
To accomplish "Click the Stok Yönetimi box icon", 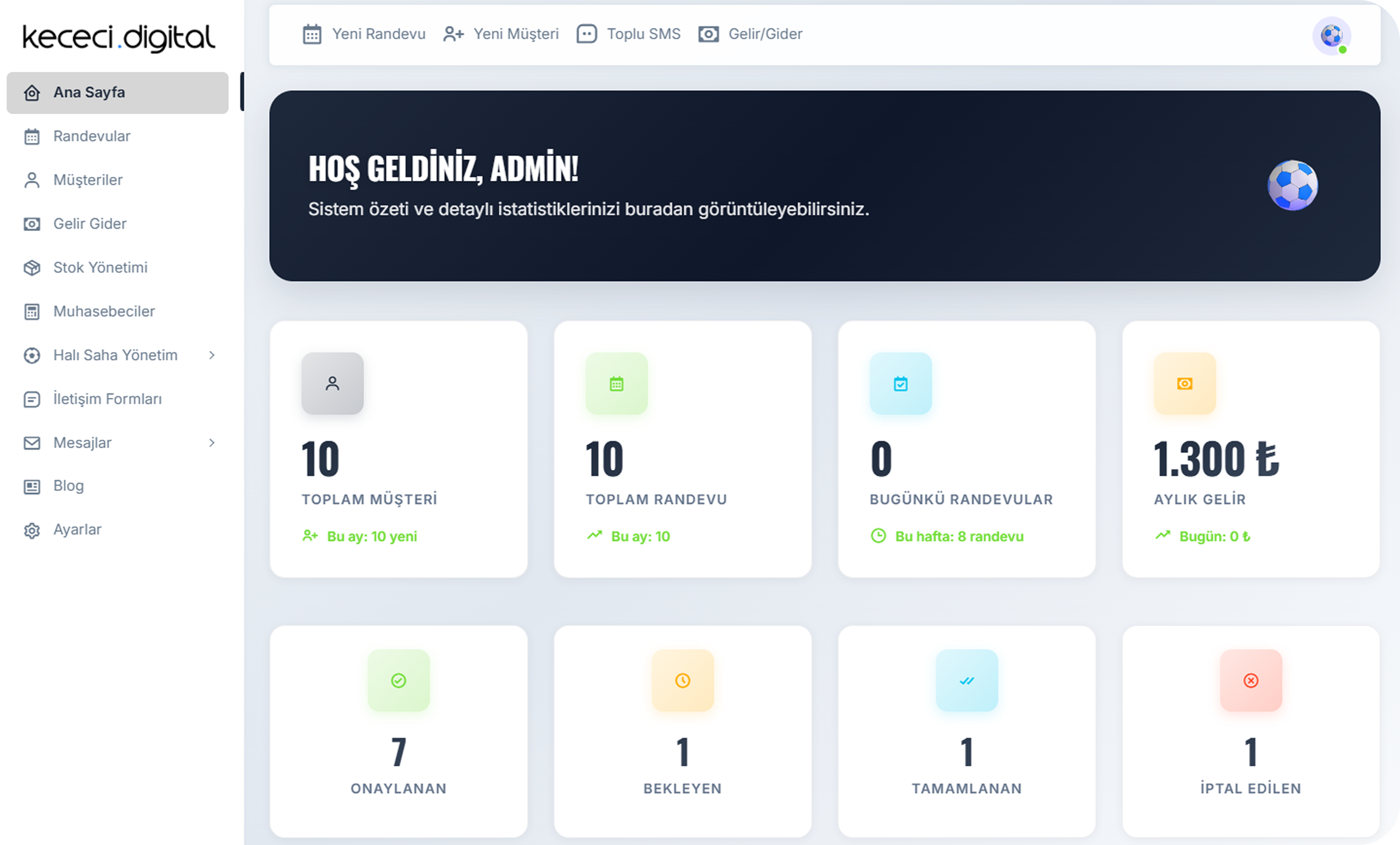I will (32, 267).
